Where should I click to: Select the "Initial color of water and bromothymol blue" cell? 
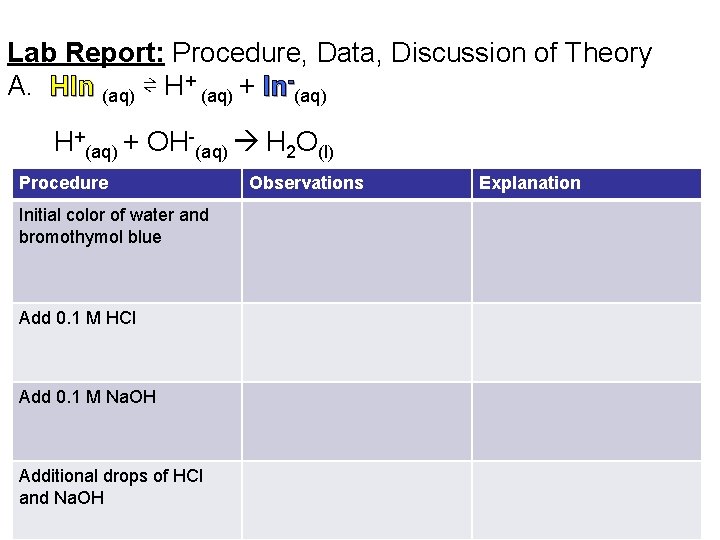tap(114, 226)
